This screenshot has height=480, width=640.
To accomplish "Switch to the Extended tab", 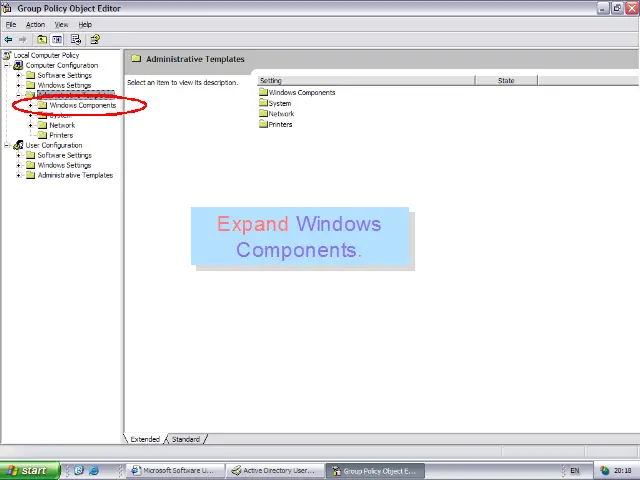I will [145, 439].
